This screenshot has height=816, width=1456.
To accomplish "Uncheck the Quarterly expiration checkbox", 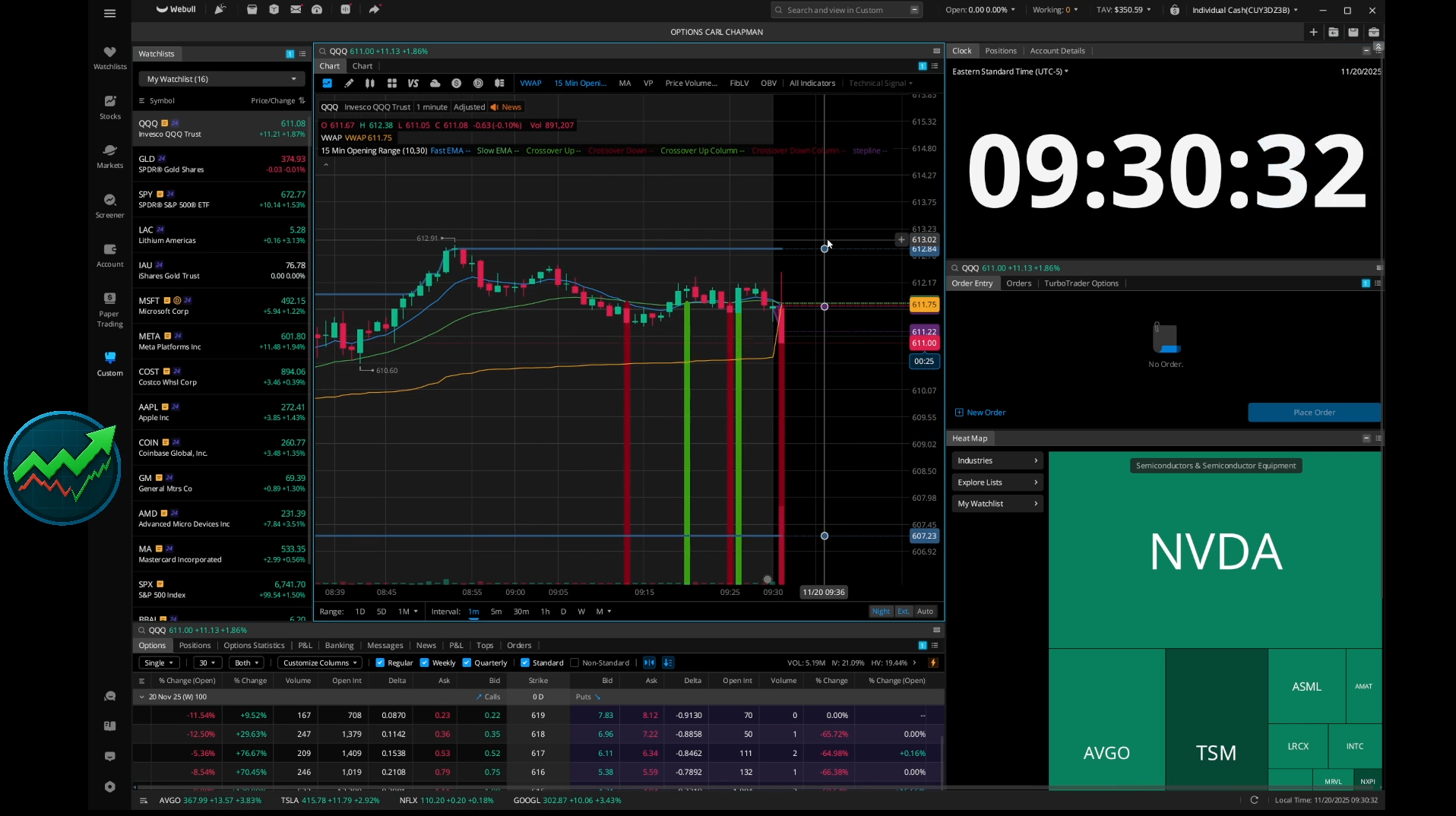I will coord(467,663).
